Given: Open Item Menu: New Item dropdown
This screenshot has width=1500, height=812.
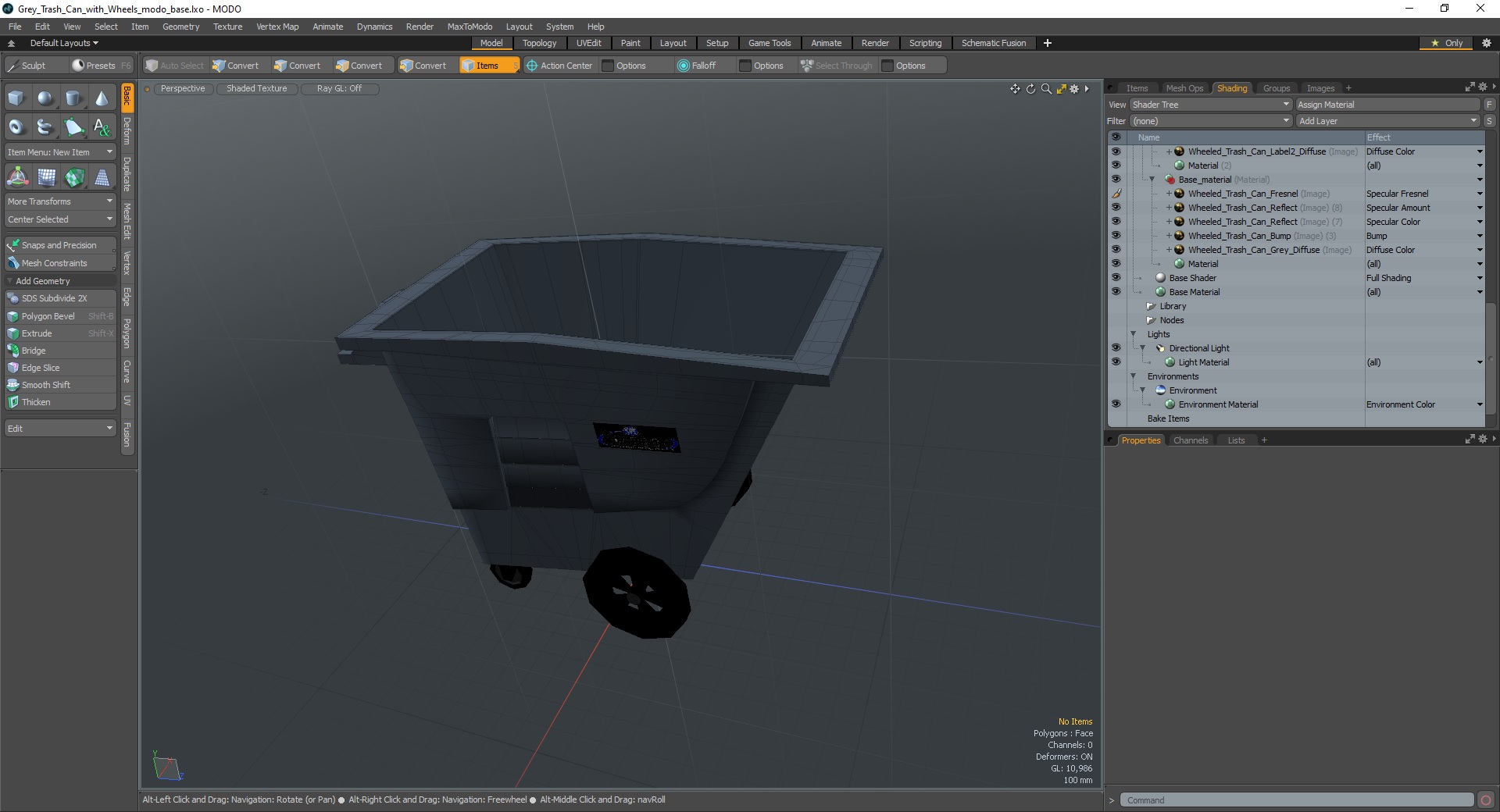Looking at the screenshot, I should pyautogui.click(x=60, y=152).
